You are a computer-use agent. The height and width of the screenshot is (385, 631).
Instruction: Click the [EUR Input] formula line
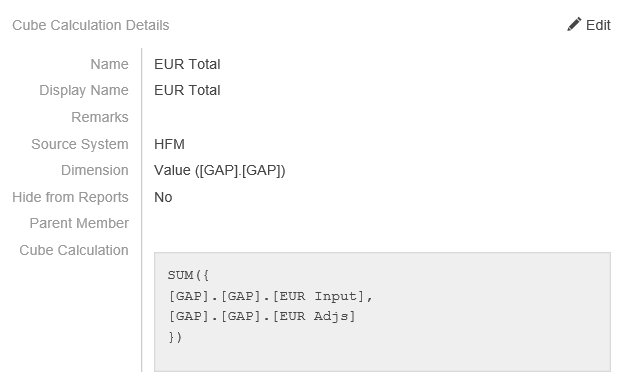pos(270,296)
